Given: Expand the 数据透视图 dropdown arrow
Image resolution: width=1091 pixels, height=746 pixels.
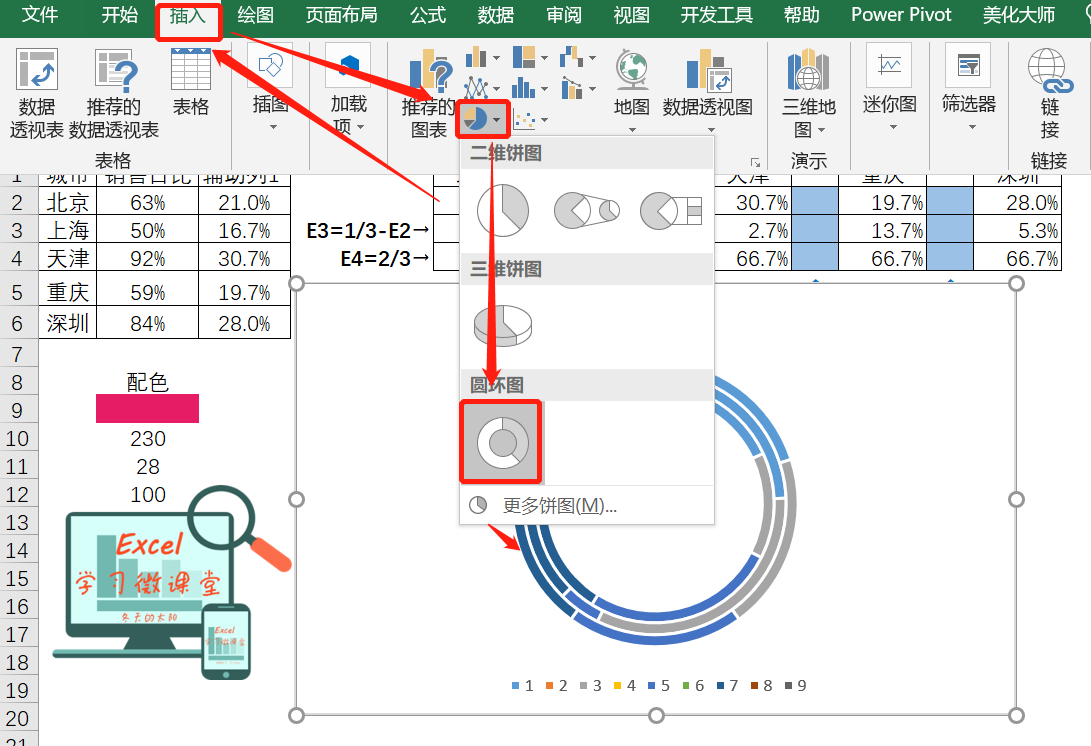Looking at the screenshot, I should pos(711,130).
